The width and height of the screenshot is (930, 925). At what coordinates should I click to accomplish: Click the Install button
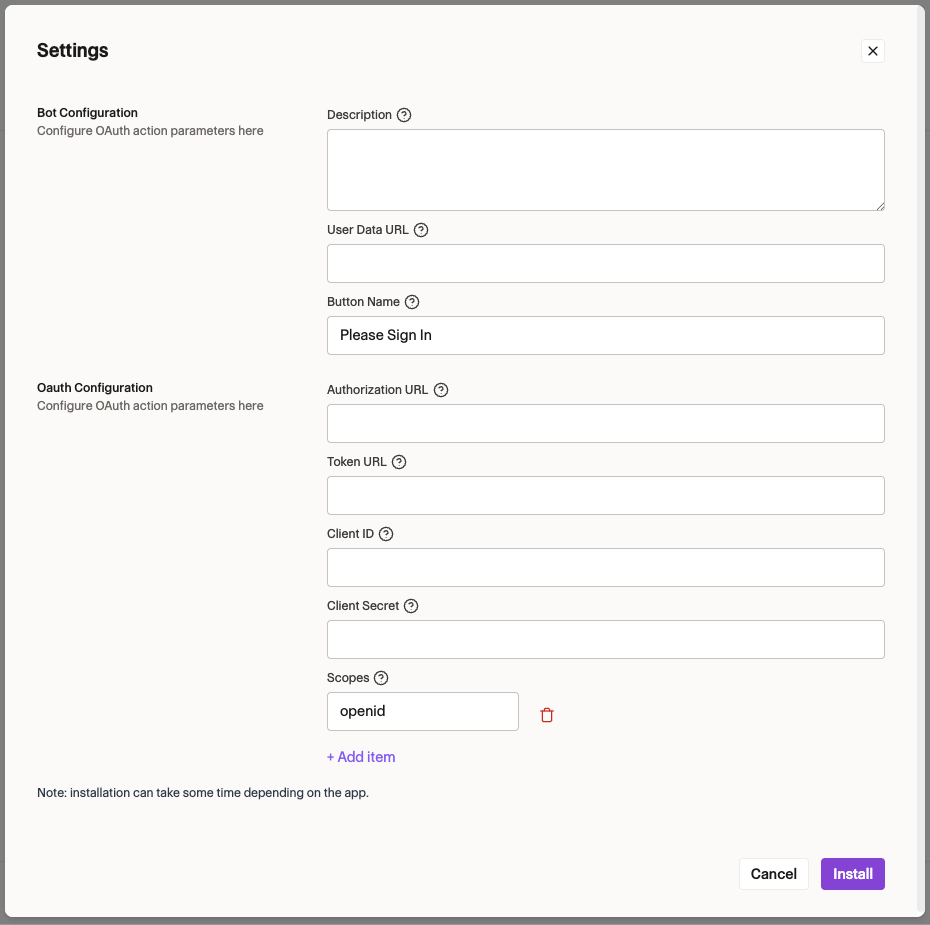point(852,873)
